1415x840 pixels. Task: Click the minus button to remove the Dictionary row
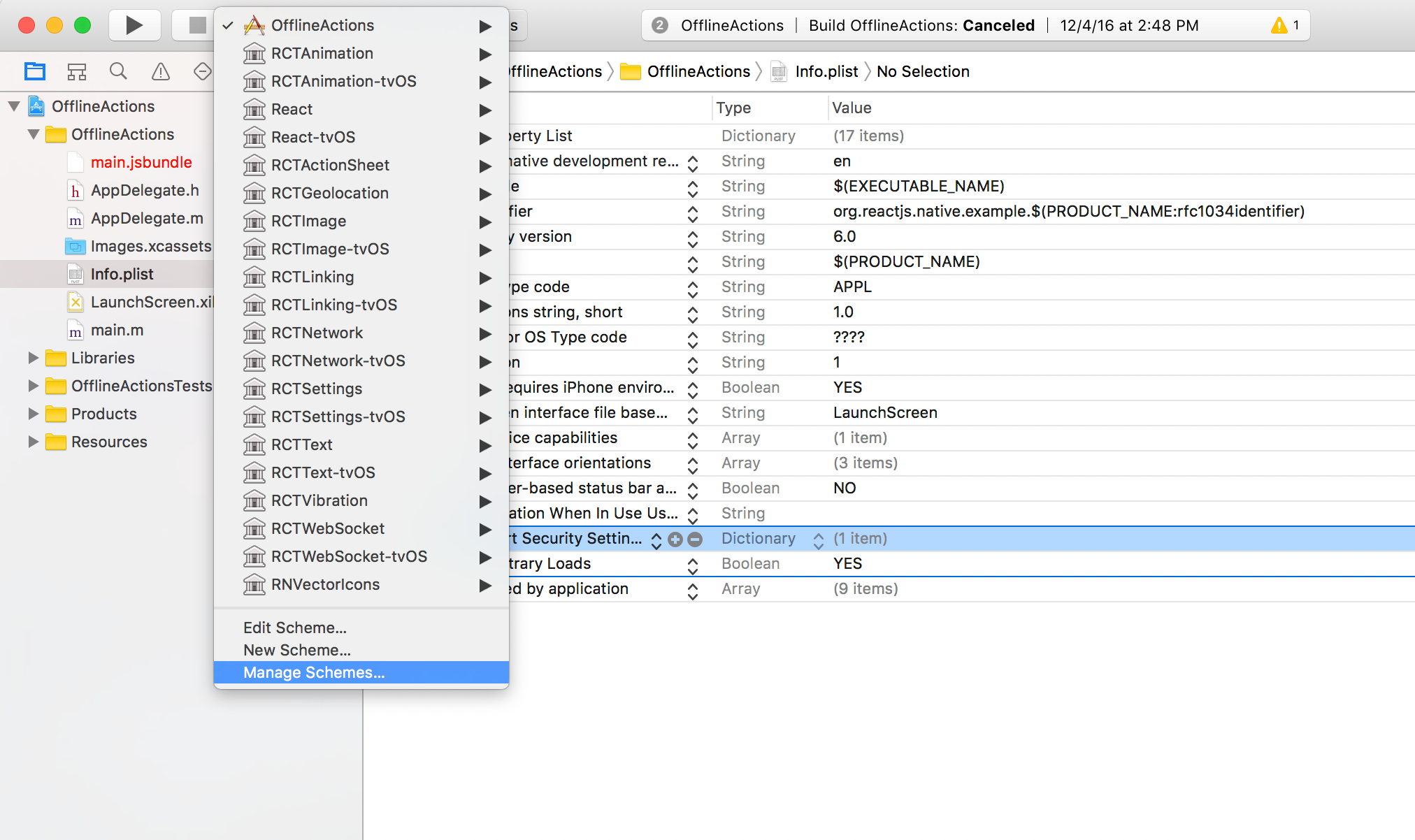coord(694,538)
